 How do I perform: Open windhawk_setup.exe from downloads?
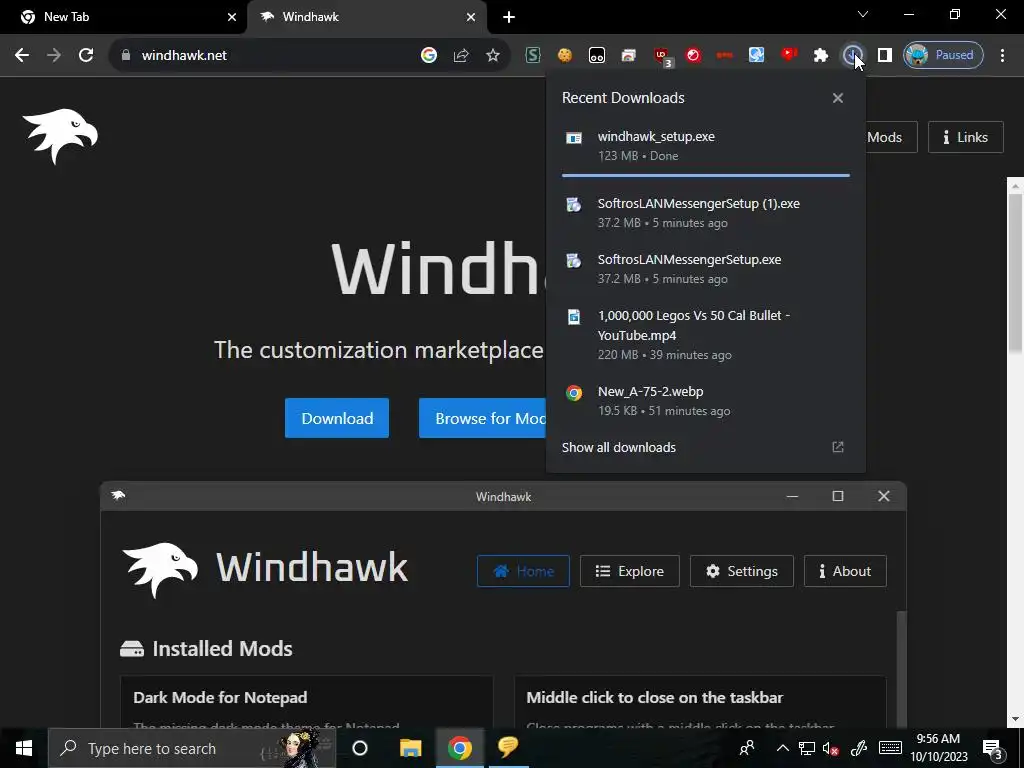click(705, 146)
